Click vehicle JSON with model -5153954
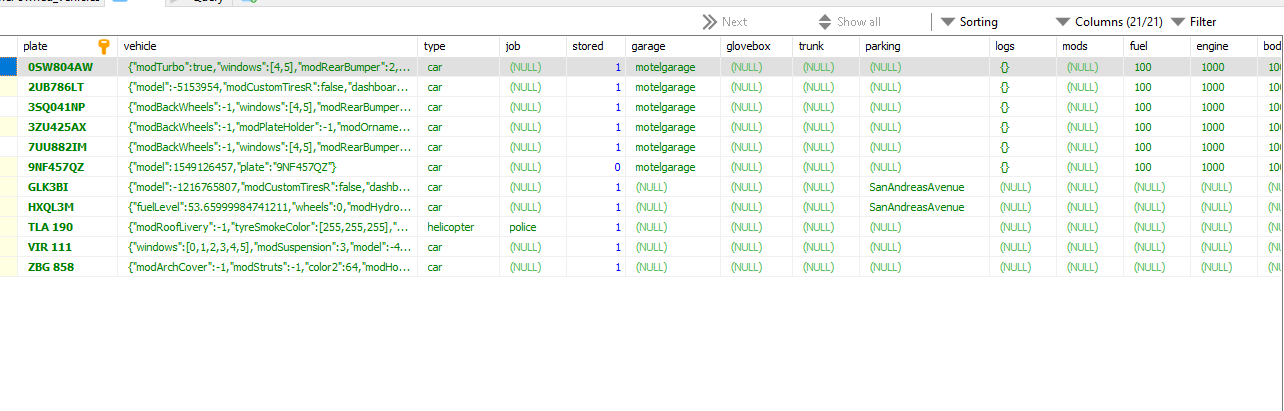Image resolution: width=1284 pixels, height=411 pixels. (x=267, y=87)
